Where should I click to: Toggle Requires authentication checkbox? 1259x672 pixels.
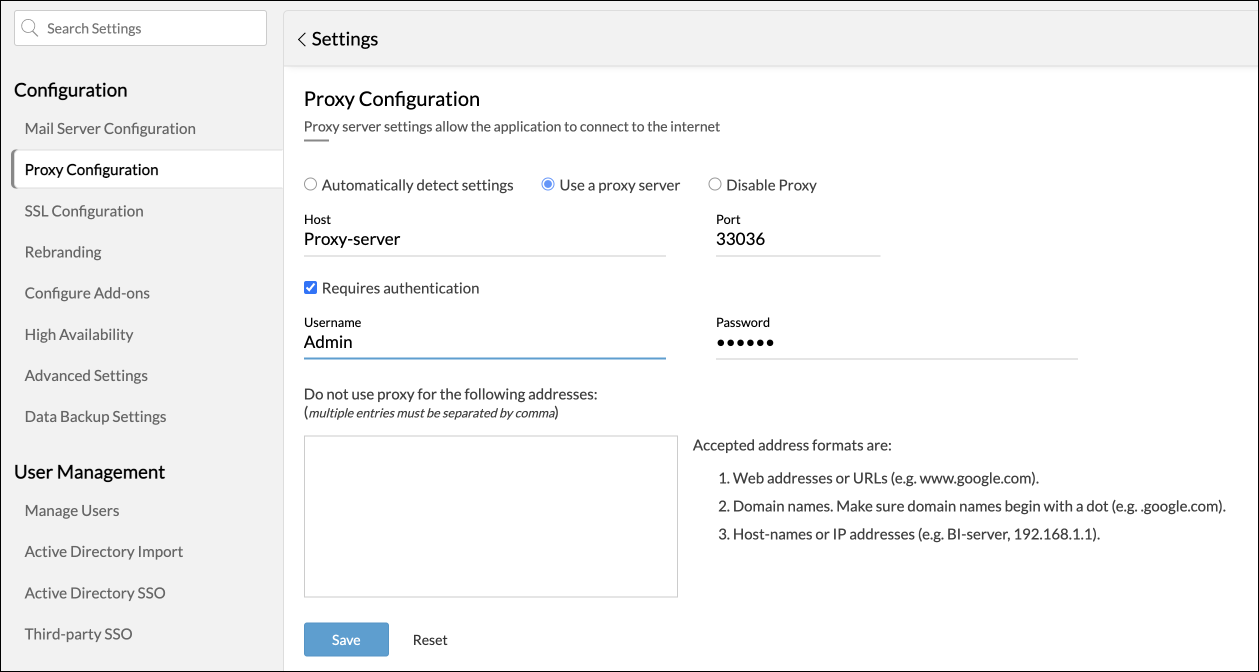[311, 288]
